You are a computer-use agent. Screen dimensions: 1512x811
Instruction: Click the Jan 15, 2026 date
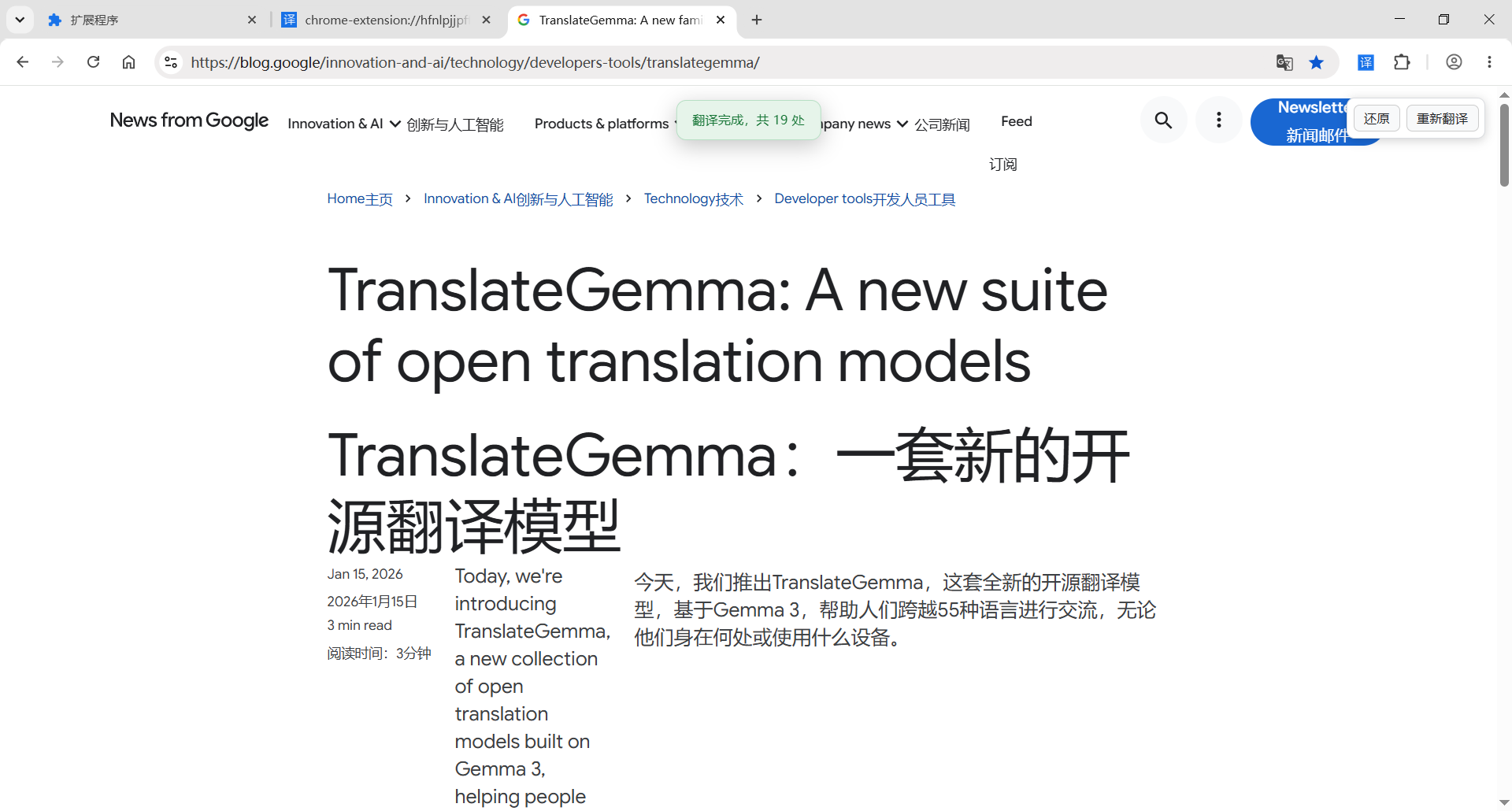(x=365, y=574)
